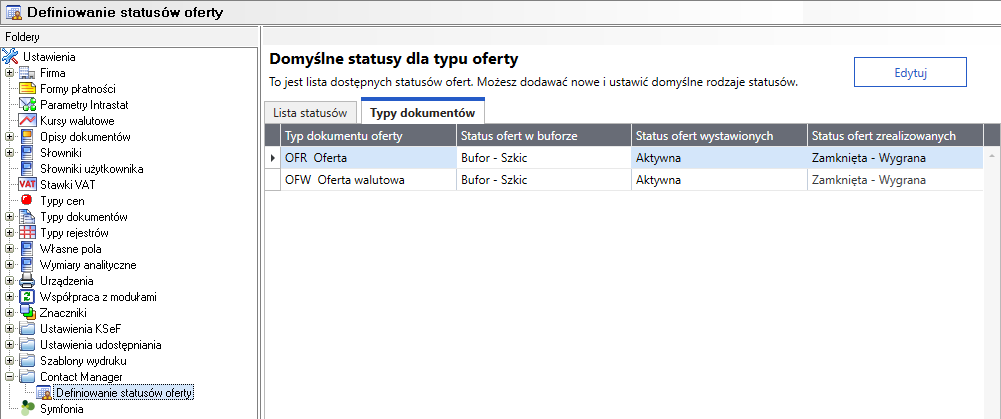Click the Stawki VAT icon in tree
This screenshot has width=1001, height=419.
27,185
